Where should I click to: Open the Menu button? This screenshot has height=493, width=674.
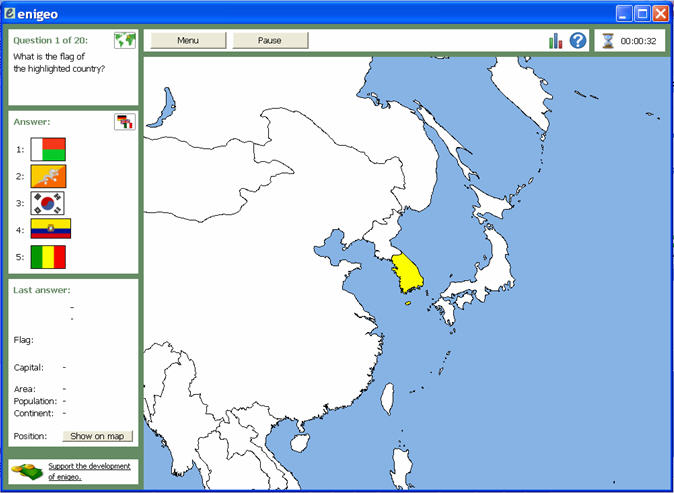click(188, 40)
